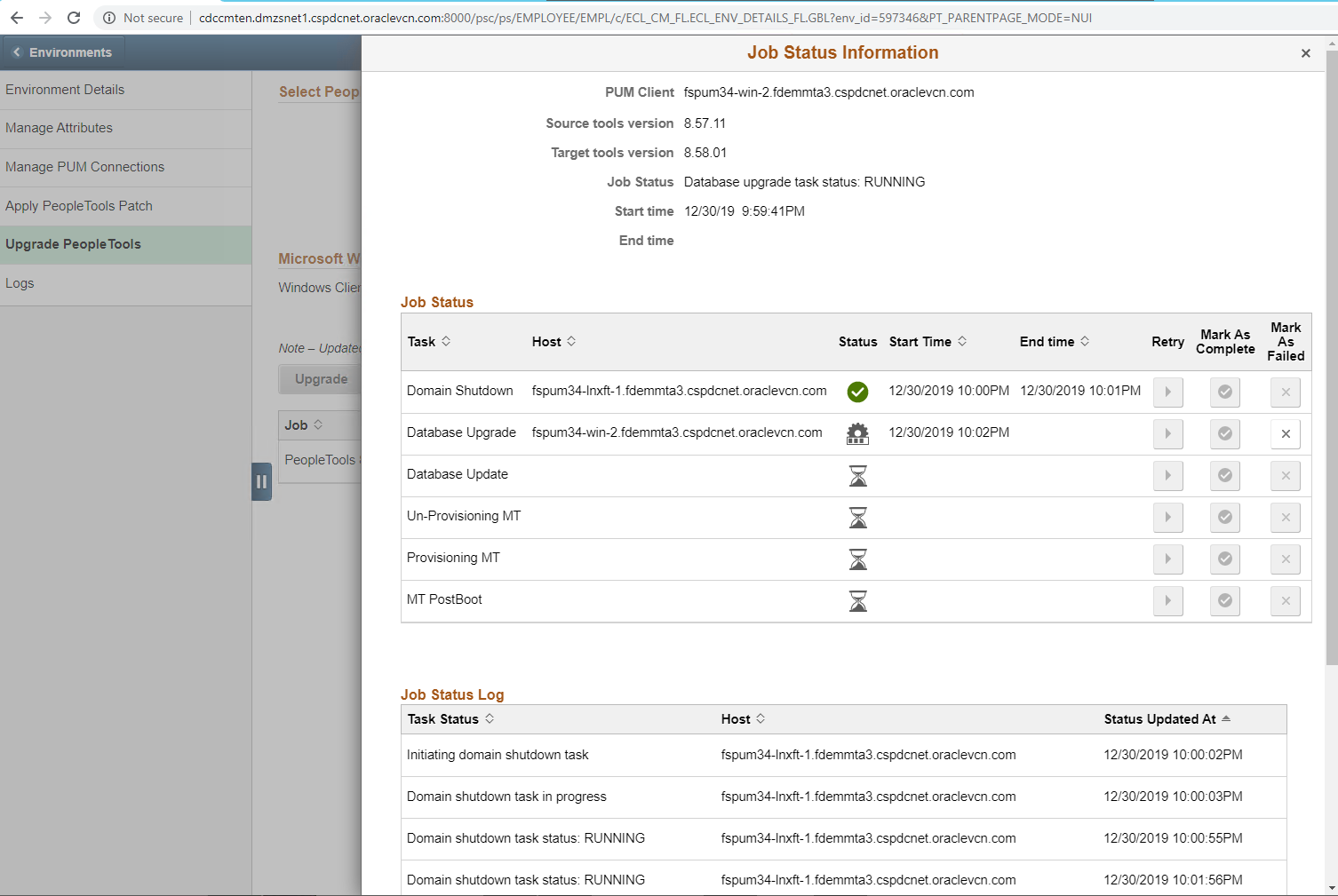Screen dimensions: 1338x896
Task: Sort Job Status Log by Host
Action: pos(743,718)
